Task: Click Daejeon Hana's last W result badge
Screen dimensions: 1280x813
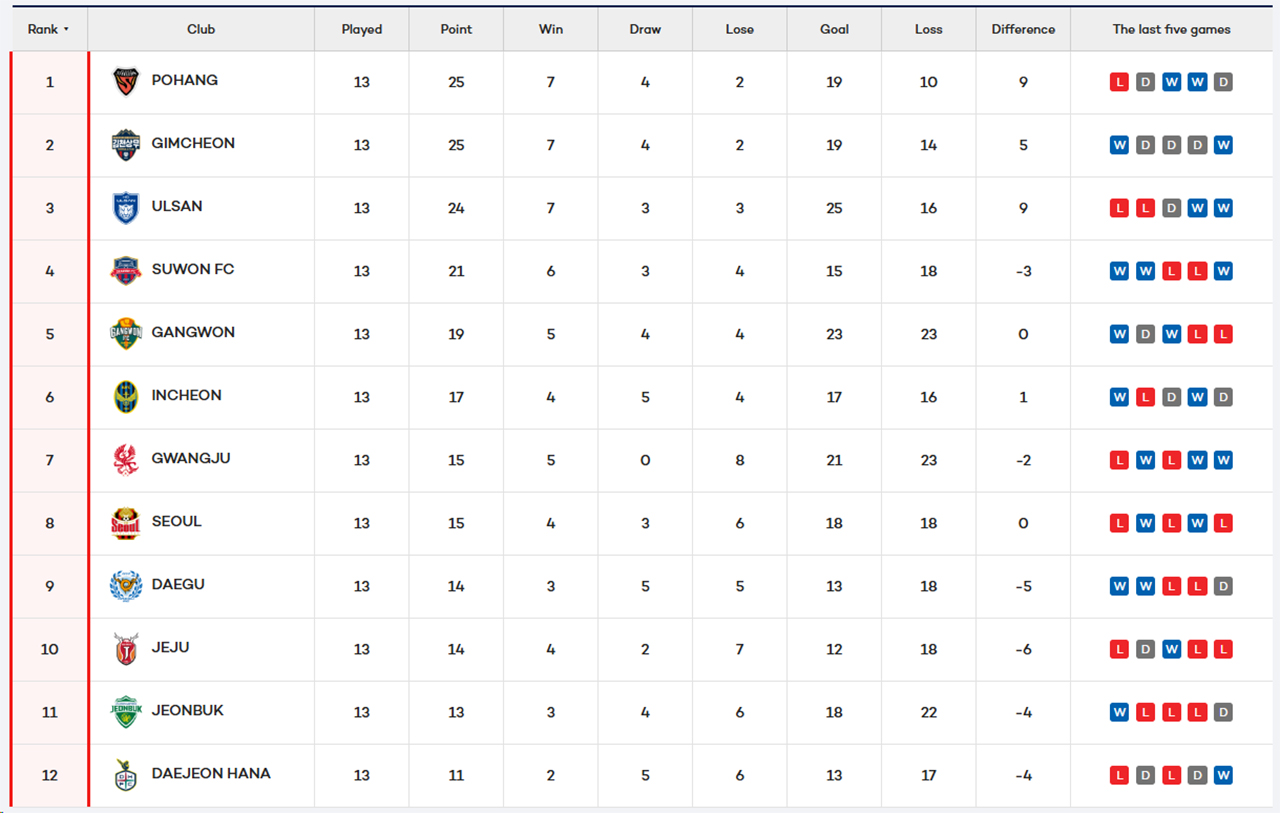Action: tap(1223, 775)
